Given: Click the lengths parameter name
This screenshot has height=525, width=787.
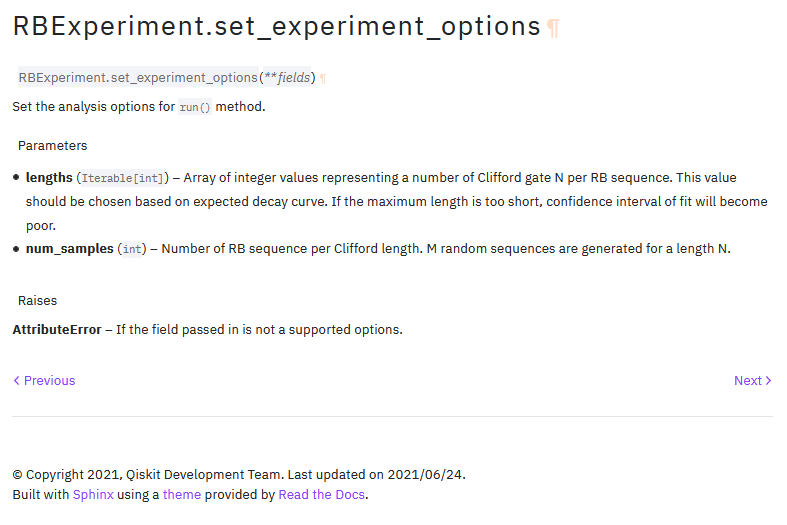Looking at the screenshot, I should click(x=49, y=178).
